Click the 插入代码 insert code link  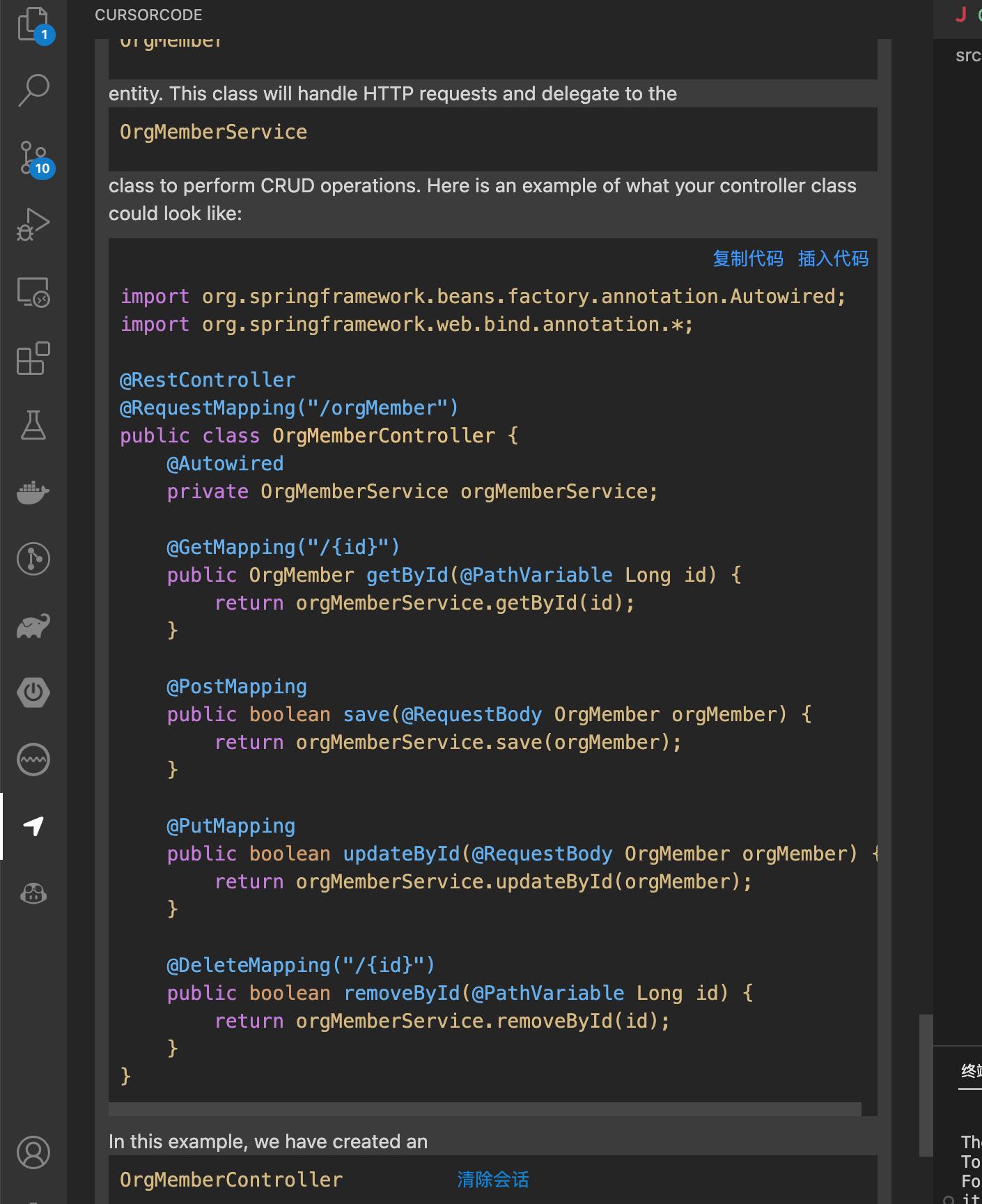pos(833,258)
